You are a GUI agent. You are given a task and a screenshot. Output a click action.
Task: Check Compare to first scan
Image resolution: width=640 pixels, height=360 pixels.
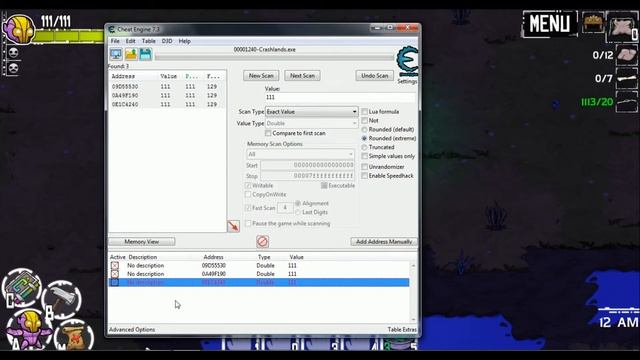point(268,133)
